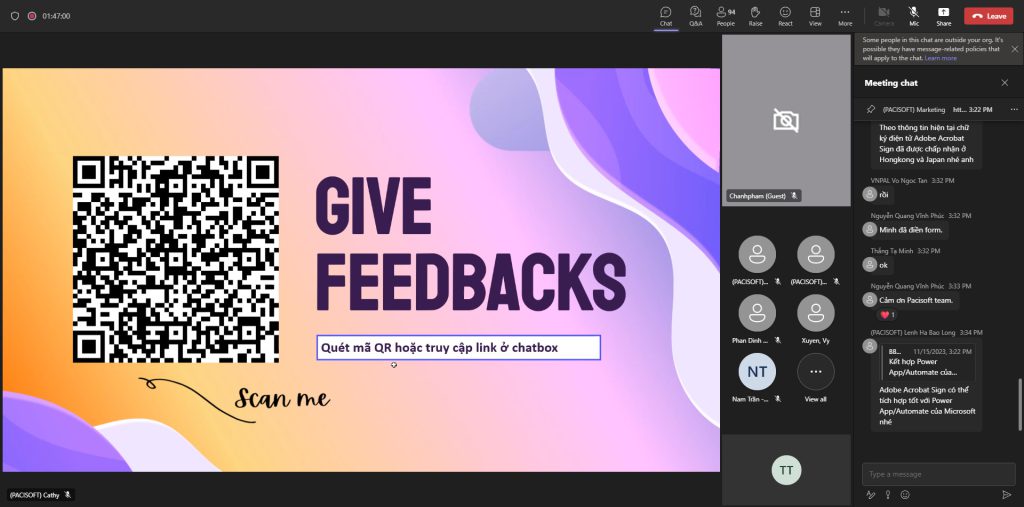The image size is (1024, 507).
Task: Click the 'GIVE FEEDBACKS' slide heading
Action: [471, 243]
